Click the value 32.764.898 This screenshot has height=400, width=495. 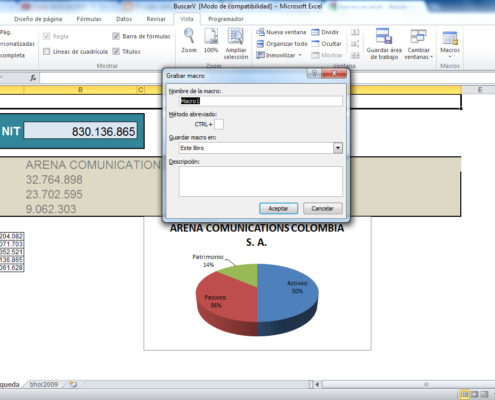[x=54, y=180]
